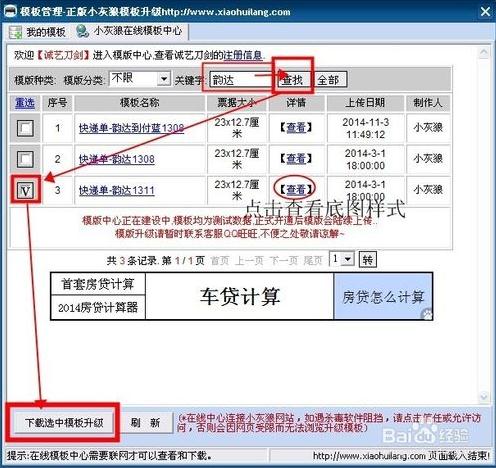Click 查看 for row 2 template
This screenshot has height=468, width=496.
(x=296, y=159)
